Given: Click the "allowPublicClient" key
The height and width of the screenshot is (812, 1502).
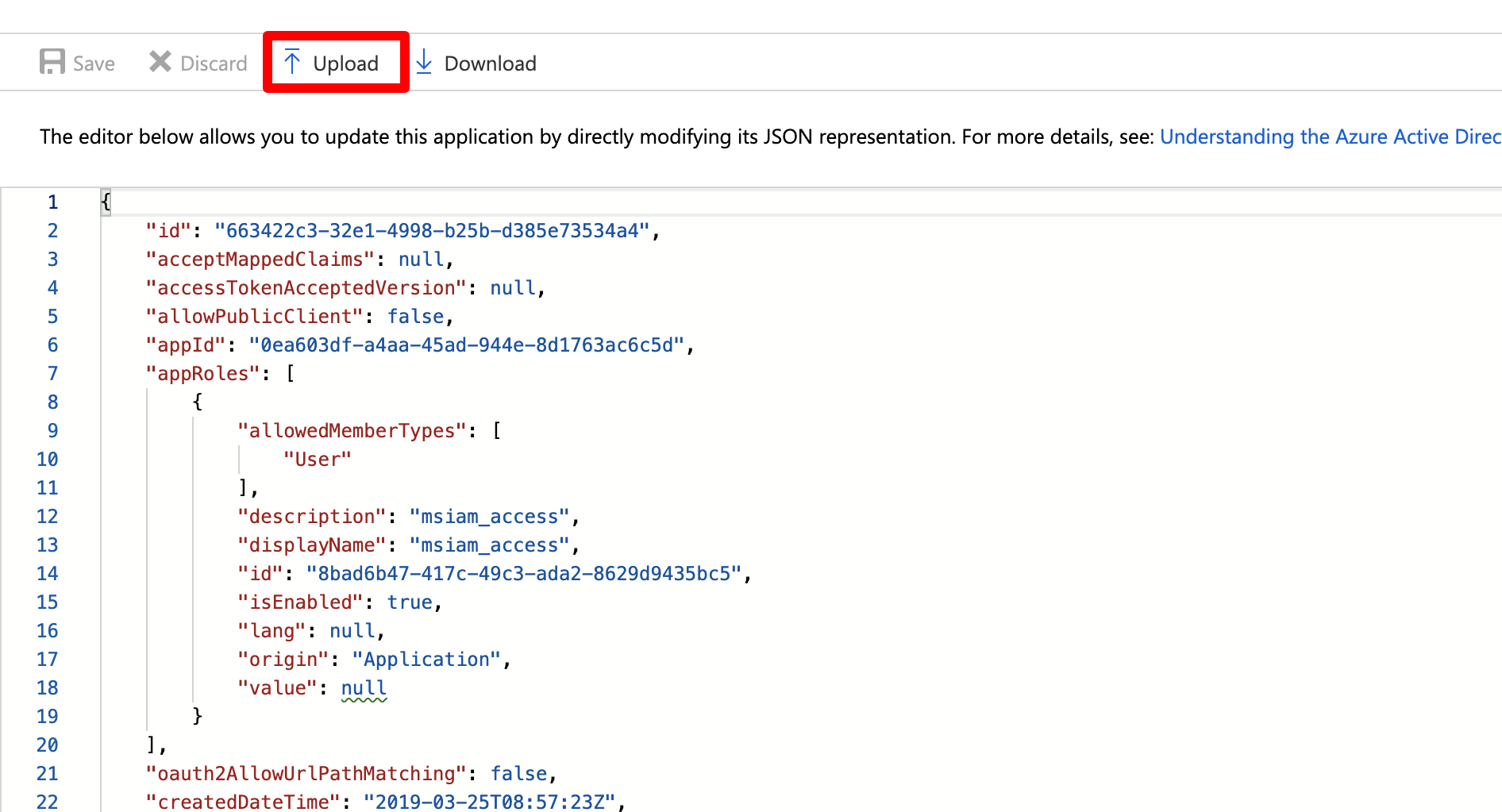Looking at the screenshot, I should click(254, 317).
